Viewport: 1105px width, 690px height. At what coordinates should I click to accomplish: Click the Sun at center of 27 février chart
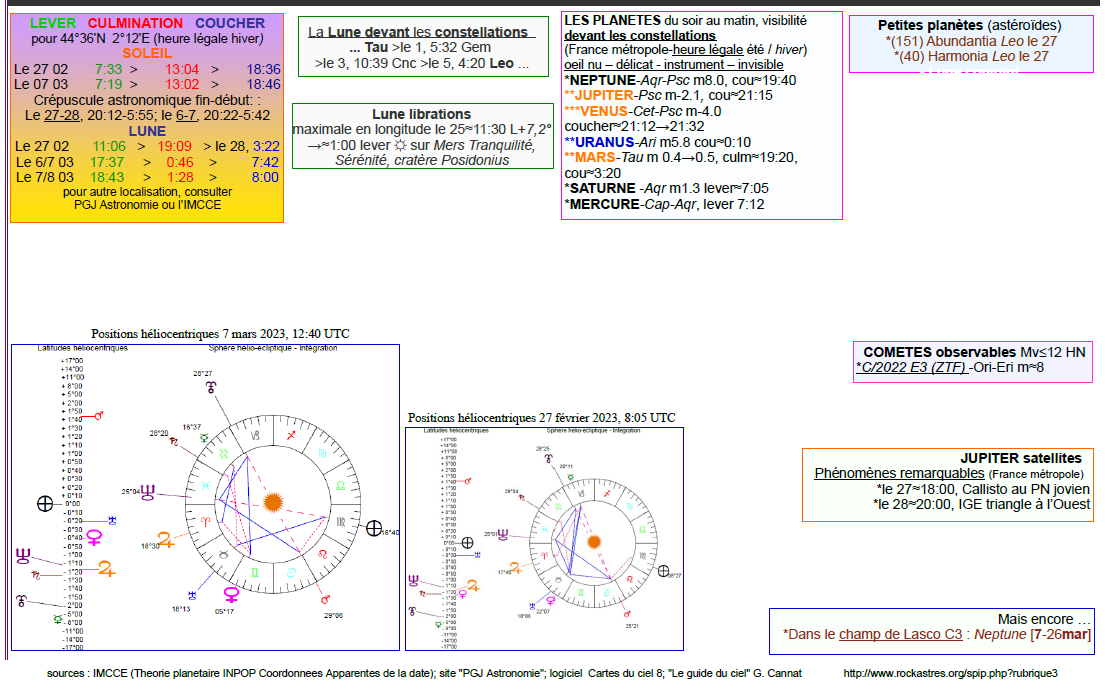(x=594, y=541)
